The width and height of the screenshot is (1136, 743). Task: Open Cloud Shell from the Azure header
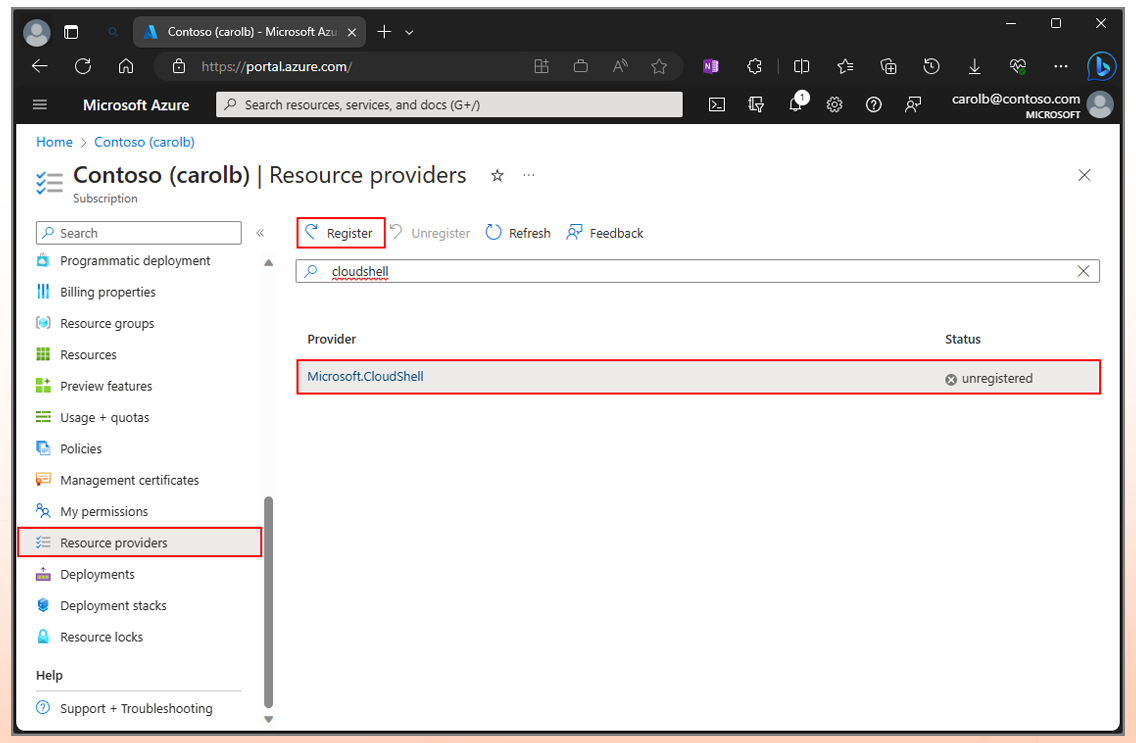coord(716,105)
